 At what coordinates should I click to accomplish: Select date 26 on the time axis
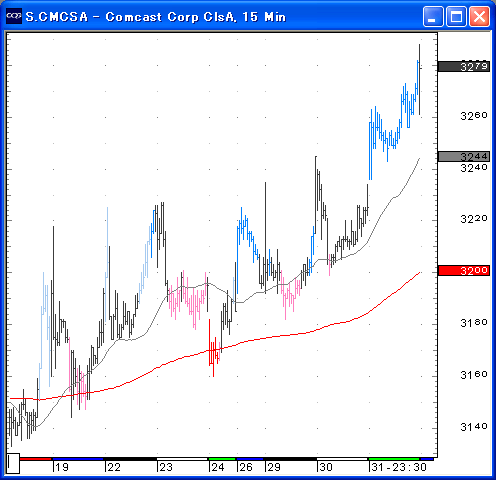(x=246, y=467)
